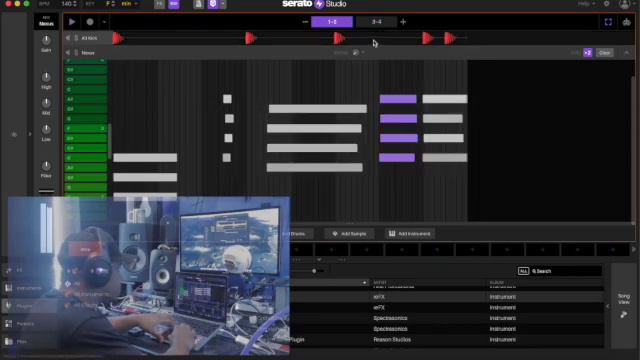Click the third red kick hit marker
640x360 pixels.
point(339,38)
